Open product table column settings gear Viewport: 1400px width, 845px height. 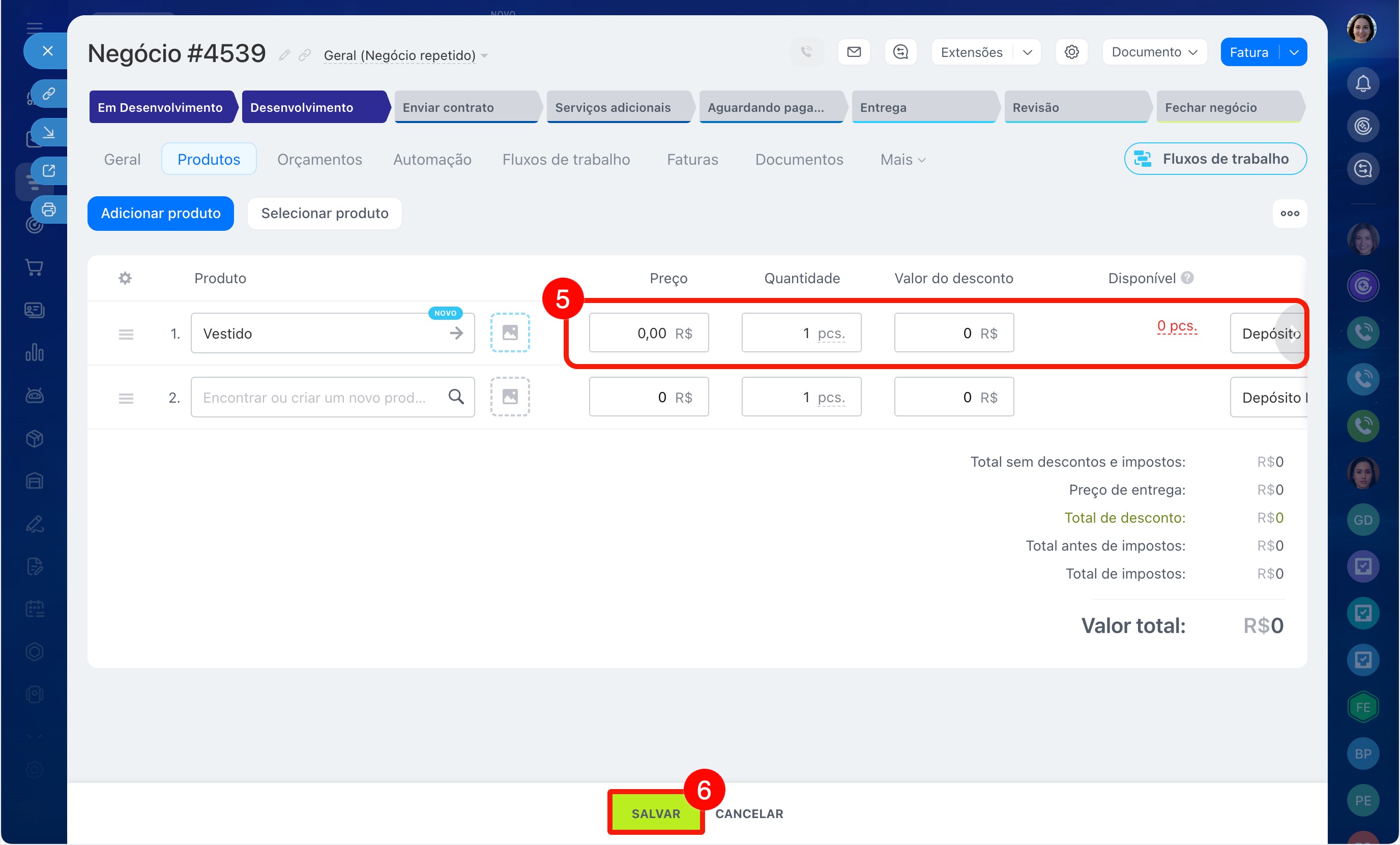[125, 278]
